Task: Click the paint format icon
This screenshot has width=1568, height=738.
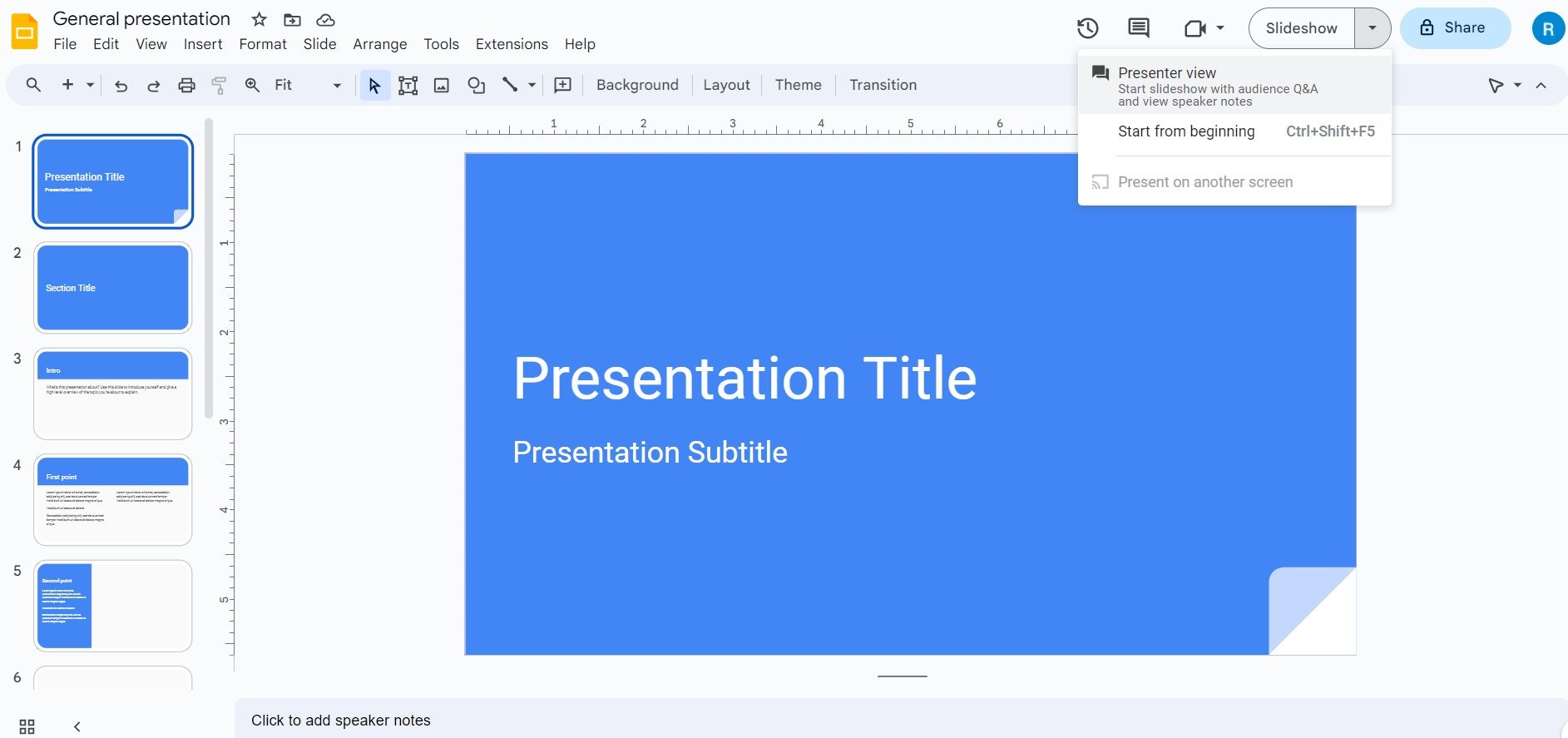Action: click(x=219, y=85)
